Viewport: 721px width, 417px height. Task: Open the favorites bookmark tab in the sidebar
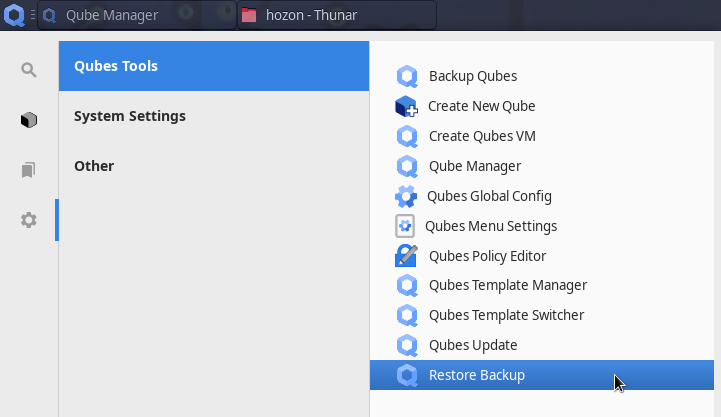[29, 170]
